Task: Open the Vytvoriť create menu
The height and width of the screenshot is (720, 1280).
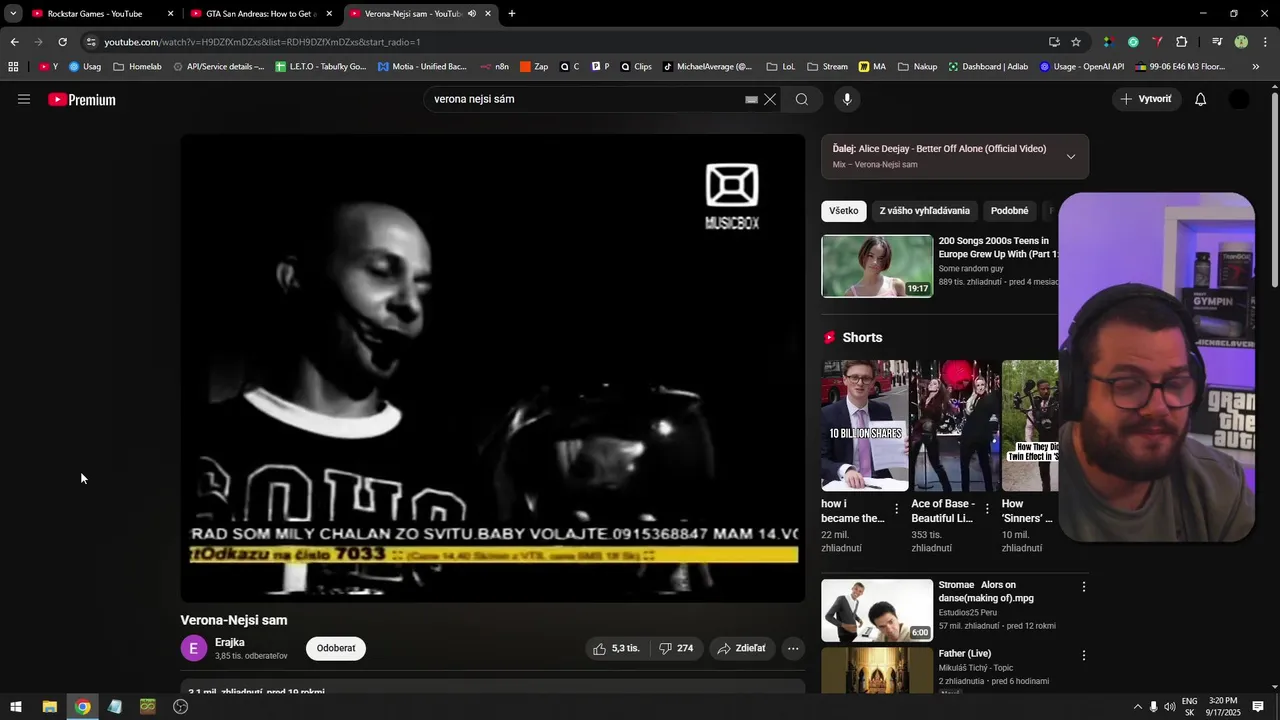Action: click(1146, 99)
